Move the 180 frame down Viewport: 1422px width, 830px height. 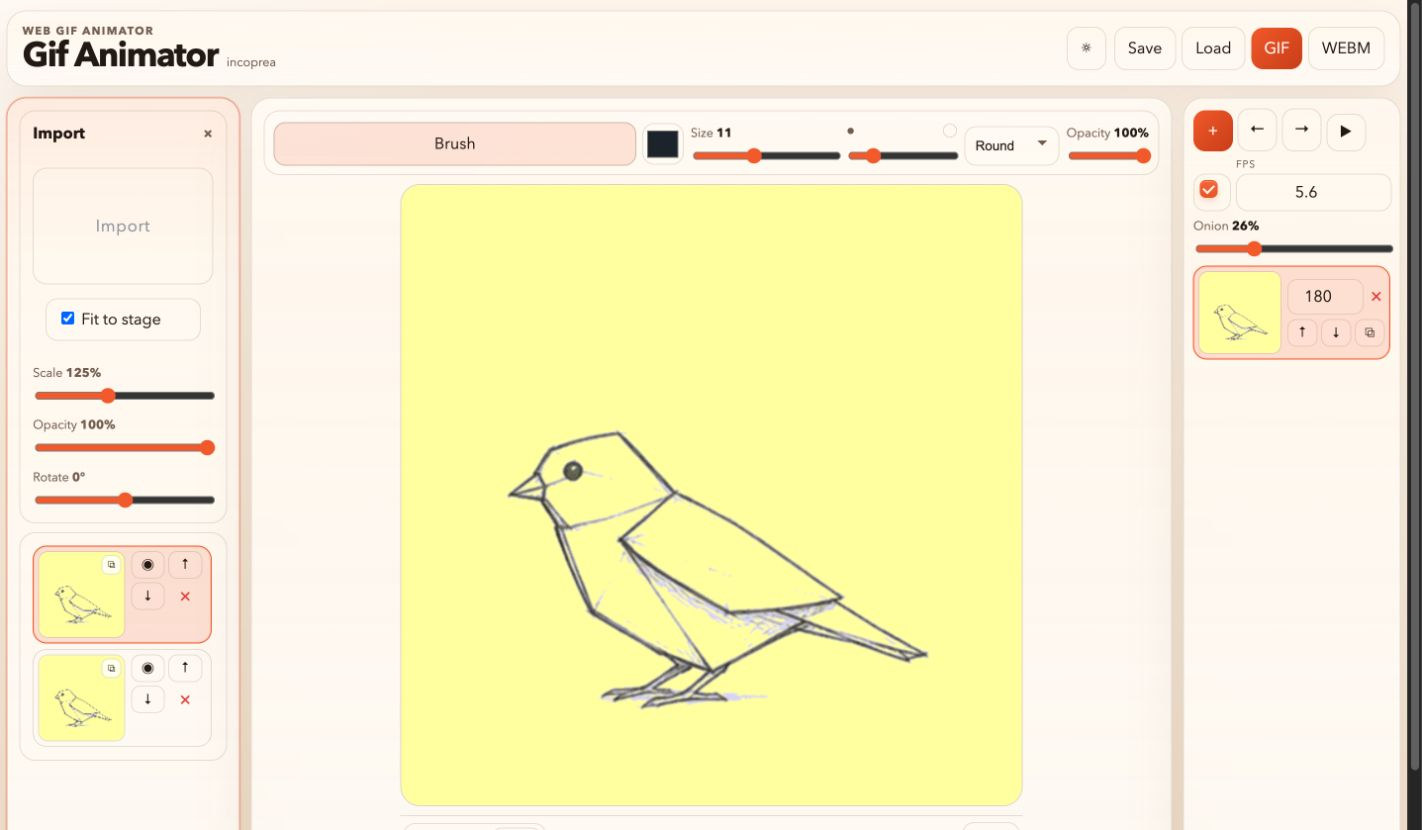tap(1336, 333)
